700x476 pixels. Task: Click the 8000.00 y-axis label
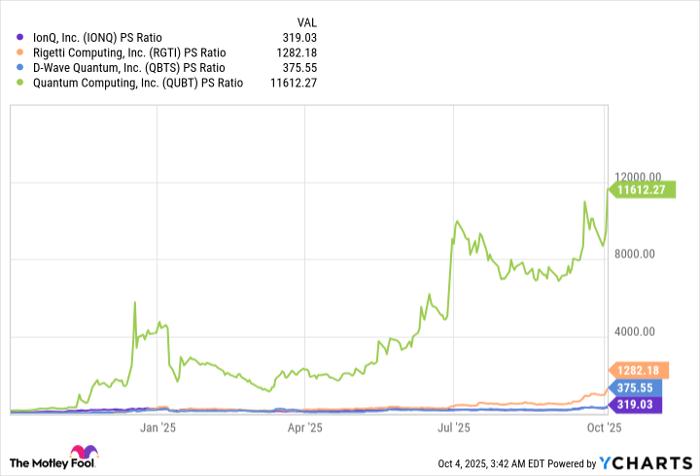pos(635,254)
